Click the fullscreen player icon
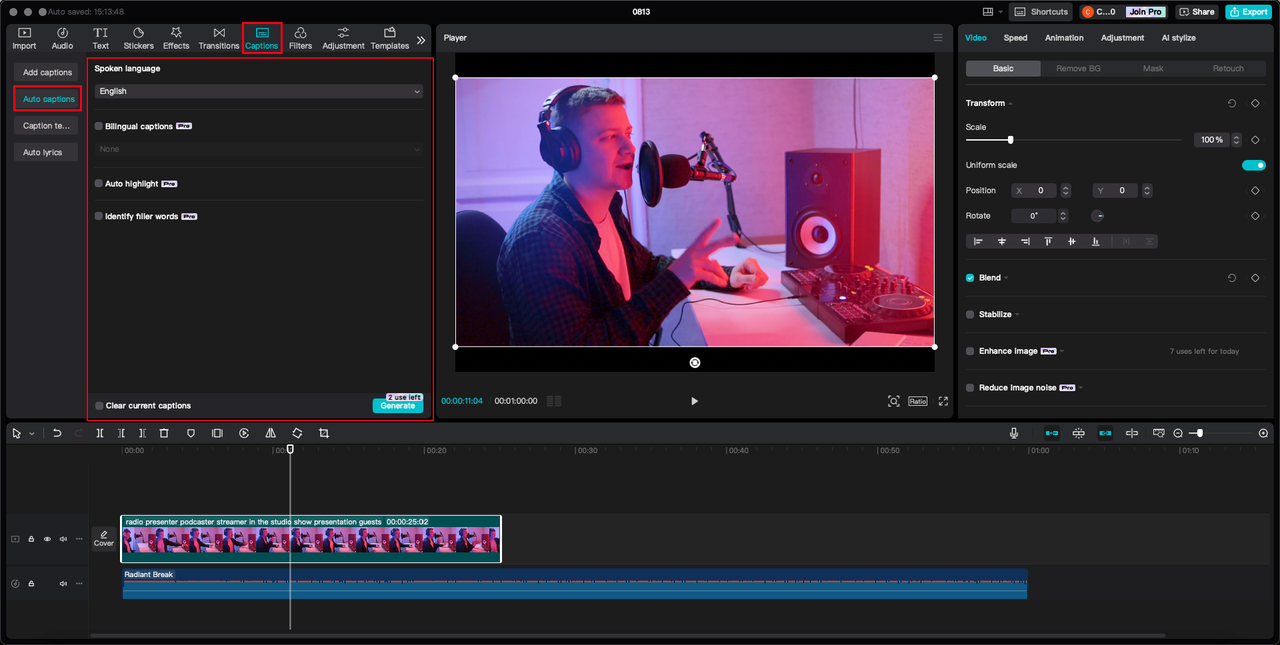1280x645 pixels. 943,401
